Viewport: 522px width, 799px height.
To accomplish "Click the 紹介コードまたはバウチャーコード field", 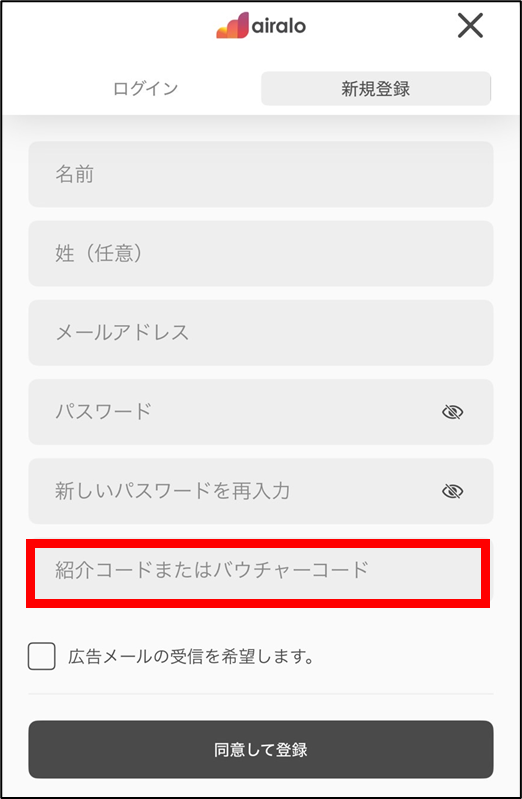I will (258, 571).
